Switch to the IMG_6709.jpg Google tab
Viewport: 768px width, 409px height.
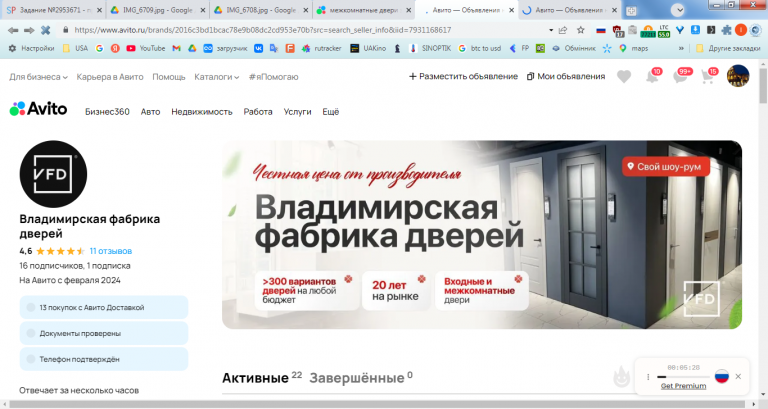pyautogui.click(x=156, y=10)
